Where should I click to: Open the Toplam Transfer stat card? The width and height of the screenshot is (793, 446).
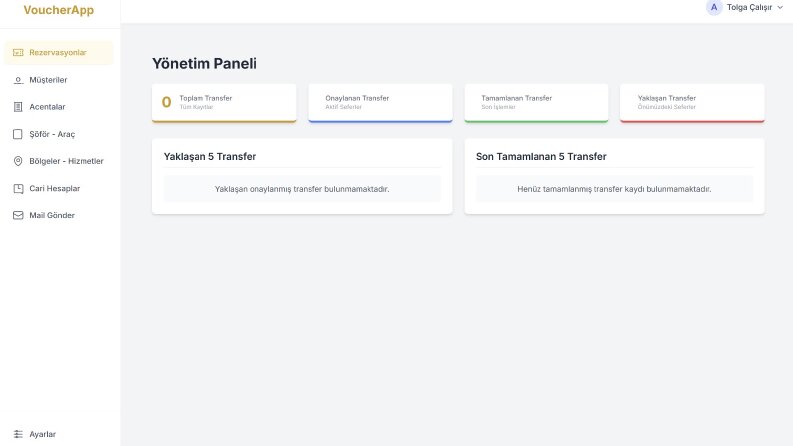224,103
